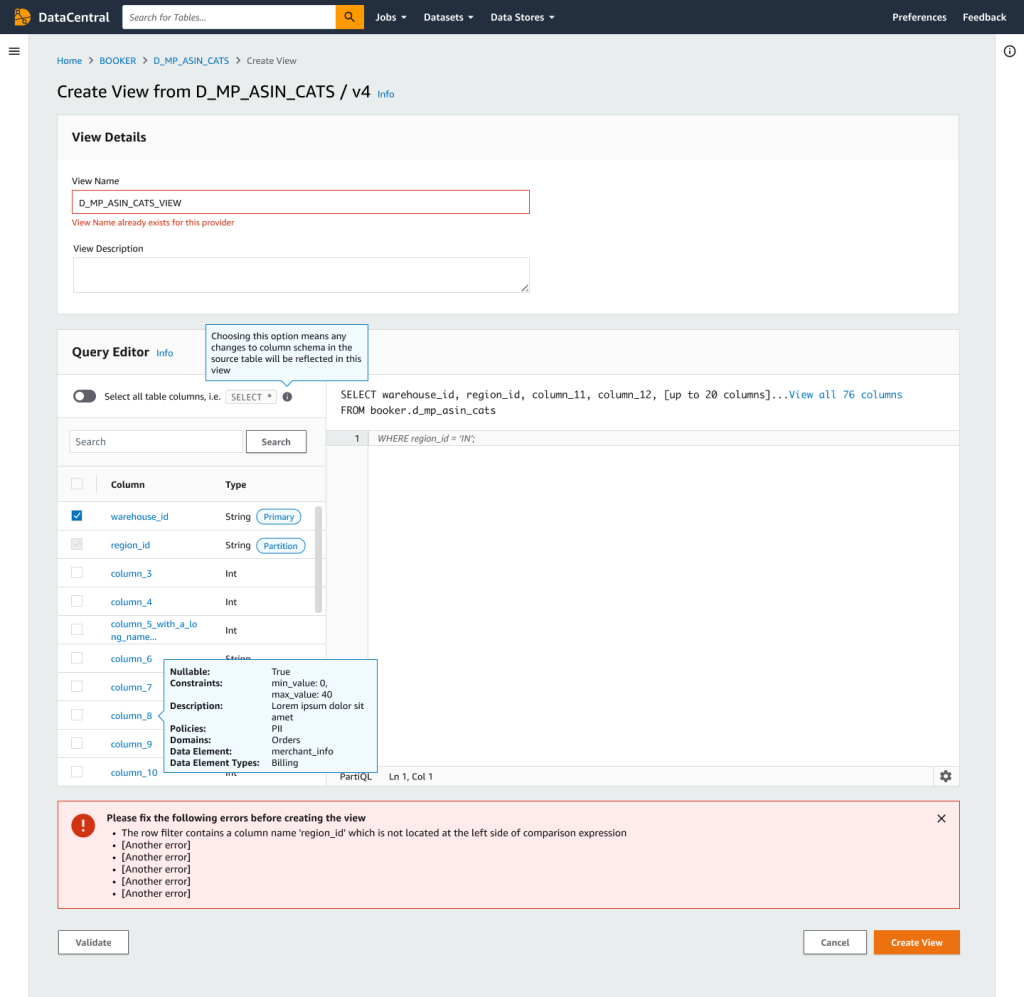Click the orange search magnifier icon

349,17
